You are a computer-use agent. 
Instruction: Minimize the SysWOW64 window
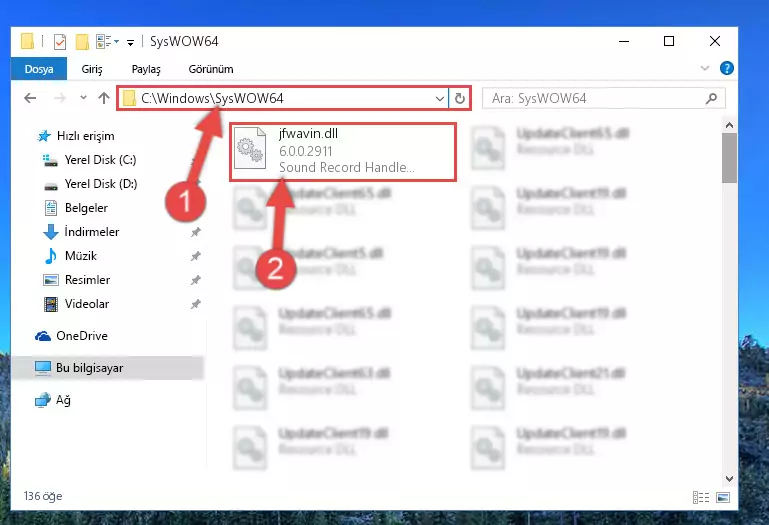pos(624,41)
